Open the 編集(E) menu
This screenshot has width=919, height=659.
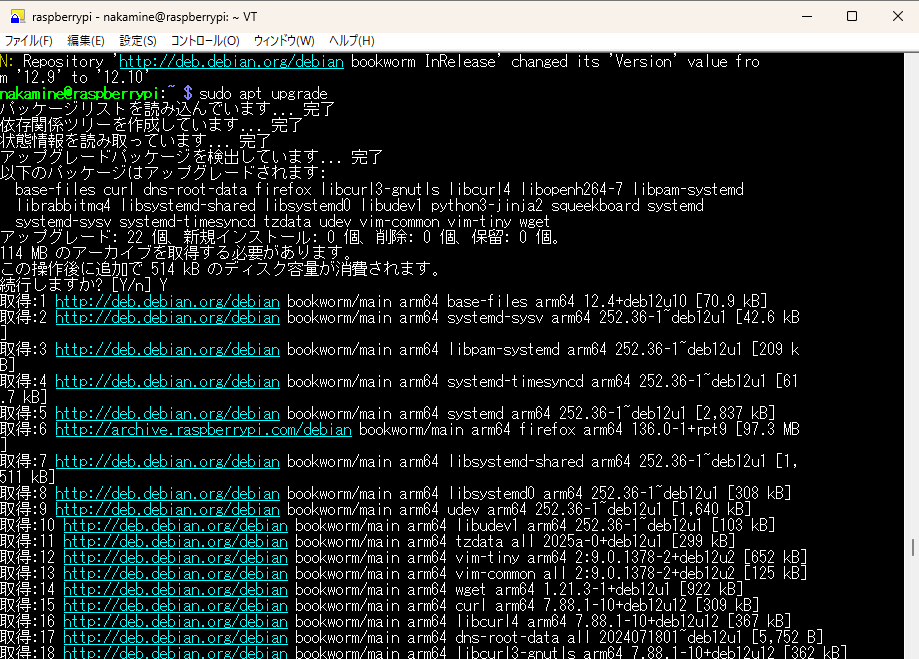(x=86, y=41)
